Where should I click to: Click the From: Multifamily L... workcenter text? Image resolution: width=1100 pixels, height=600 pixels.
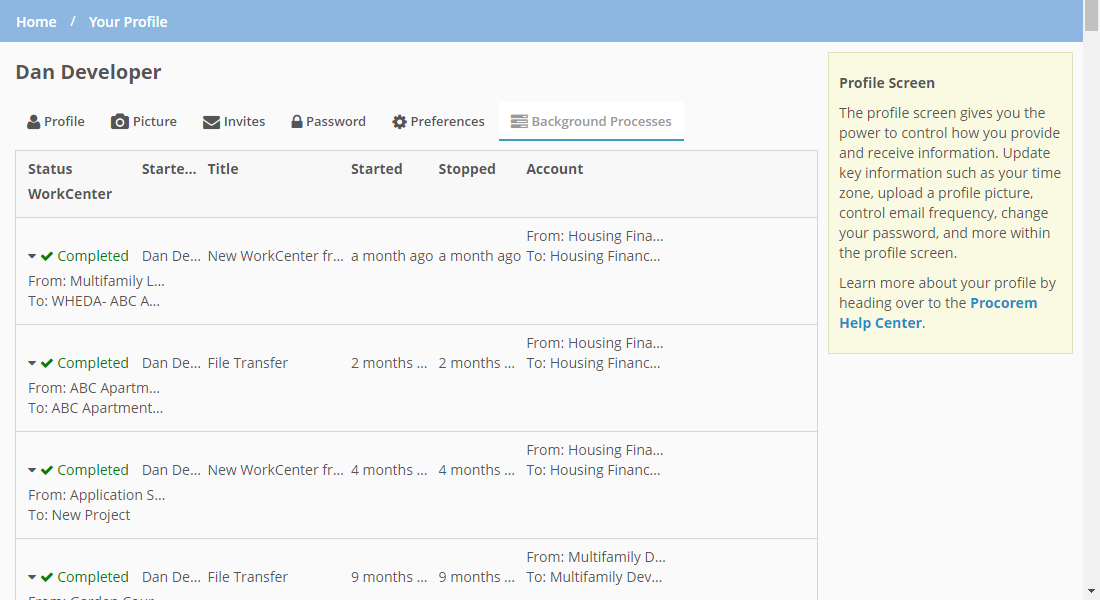click(x=96, y=281)
